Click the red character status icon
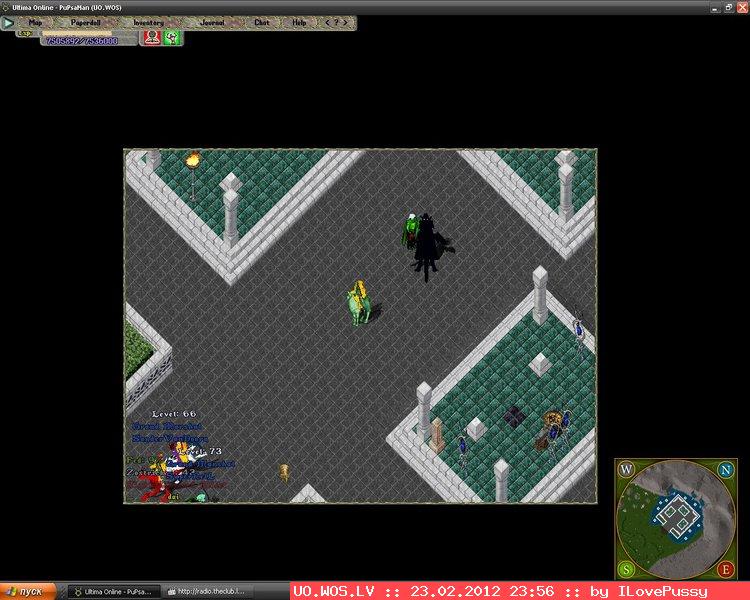 point(152,38)
